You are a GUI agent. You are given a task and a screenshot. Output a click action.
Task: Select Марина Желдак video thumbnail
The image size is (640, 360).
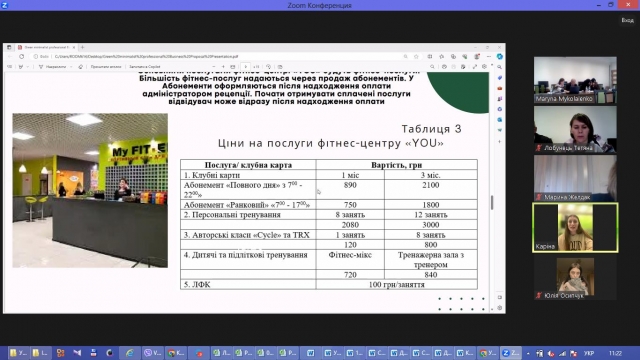[x=575, y=178]
